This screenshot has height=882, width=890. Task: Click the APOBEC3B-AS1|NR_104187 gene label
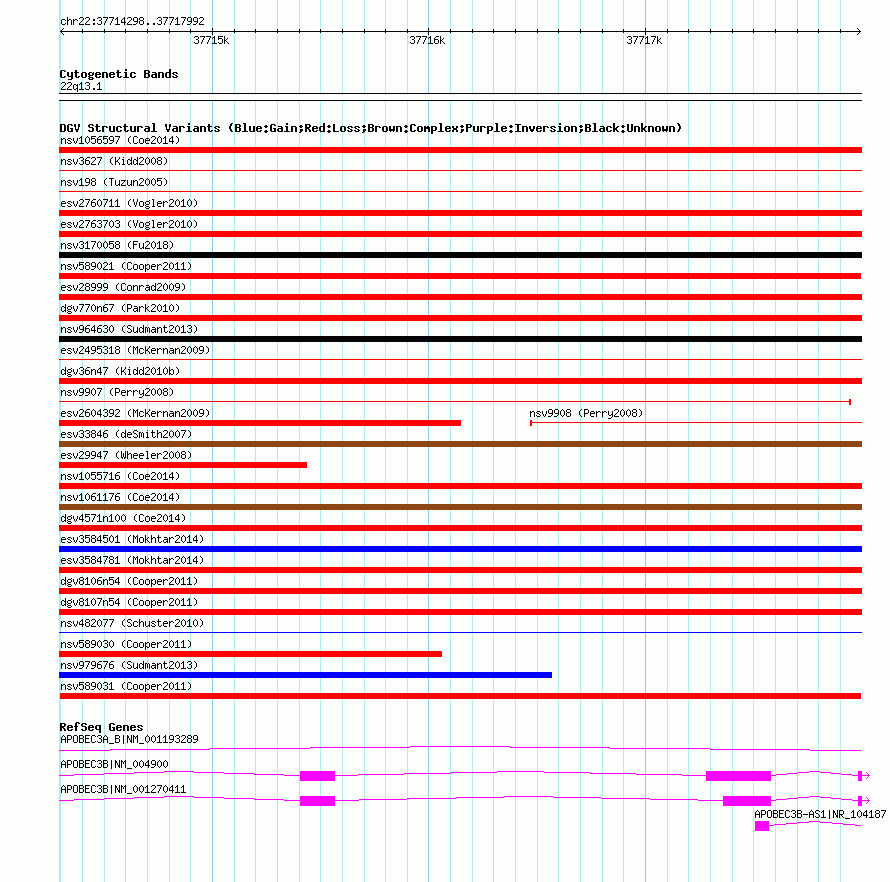820,814
